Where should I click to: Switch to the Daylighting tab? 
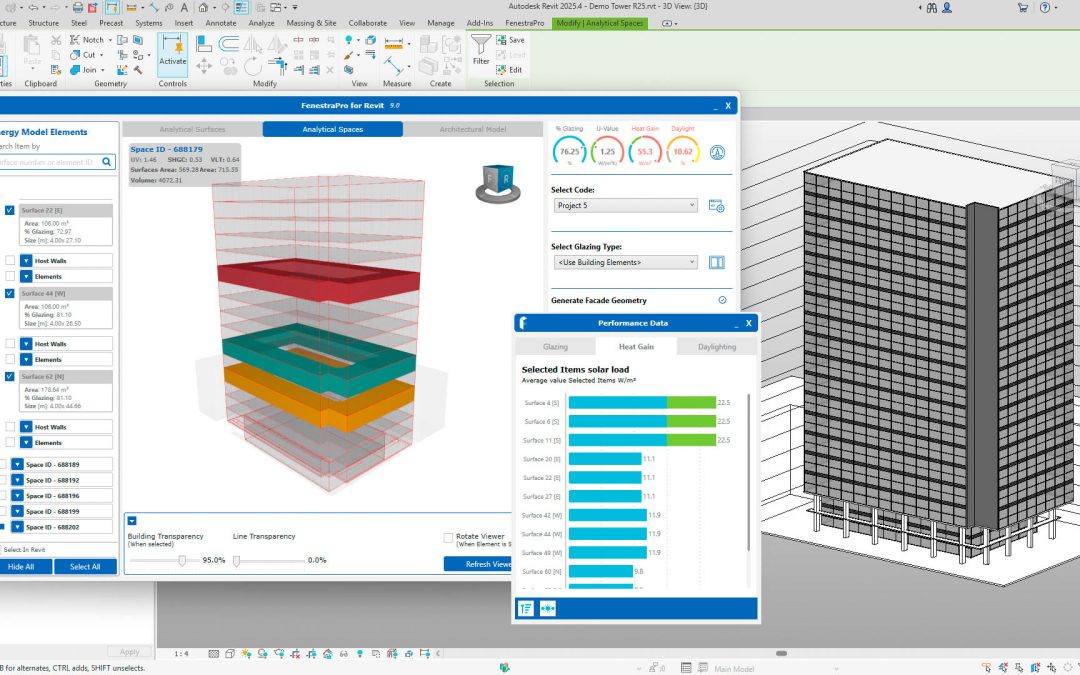coord(716,346)
